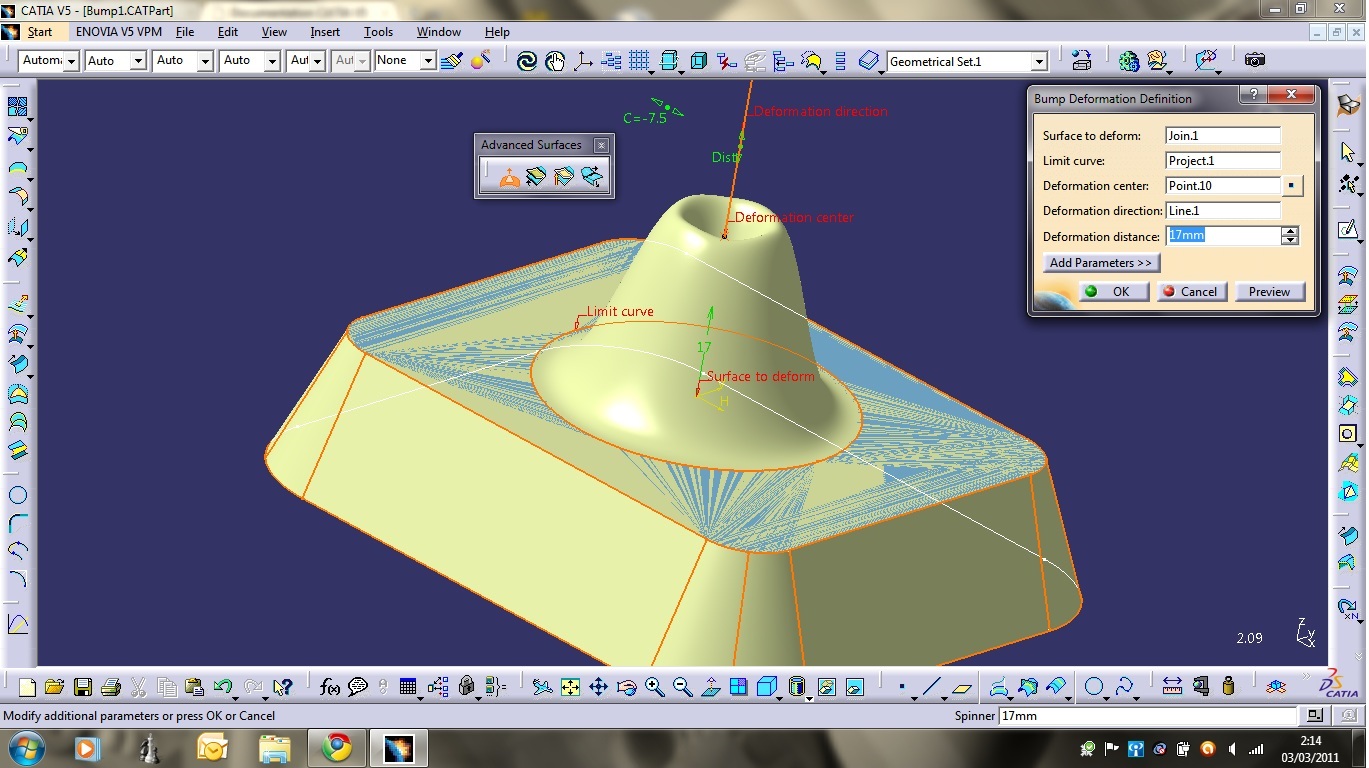Viewport: 1369px width, 768px height.
Task: Click the New document icon
Action: click(x=27, y=687)
